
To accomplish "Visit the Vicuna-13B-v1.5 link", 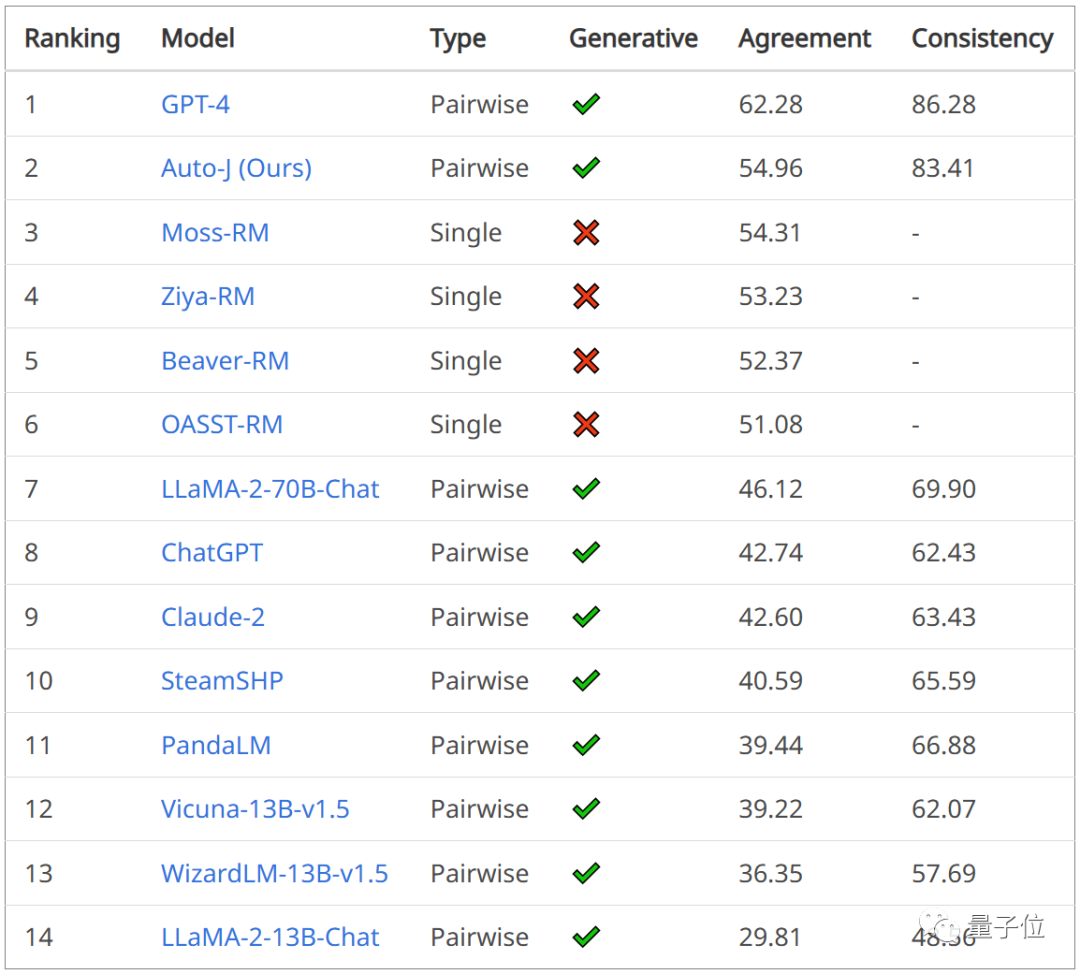I will (255, 809).
